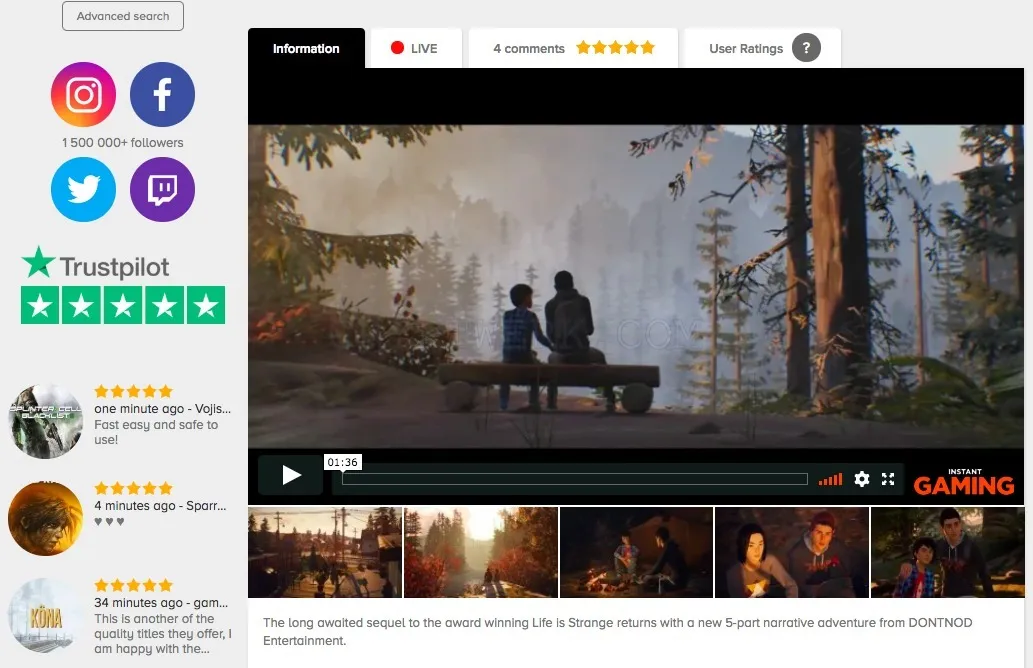Click the red live indicator dot
This screenshot has height=668, width=1033.
(x=397, y=47)
